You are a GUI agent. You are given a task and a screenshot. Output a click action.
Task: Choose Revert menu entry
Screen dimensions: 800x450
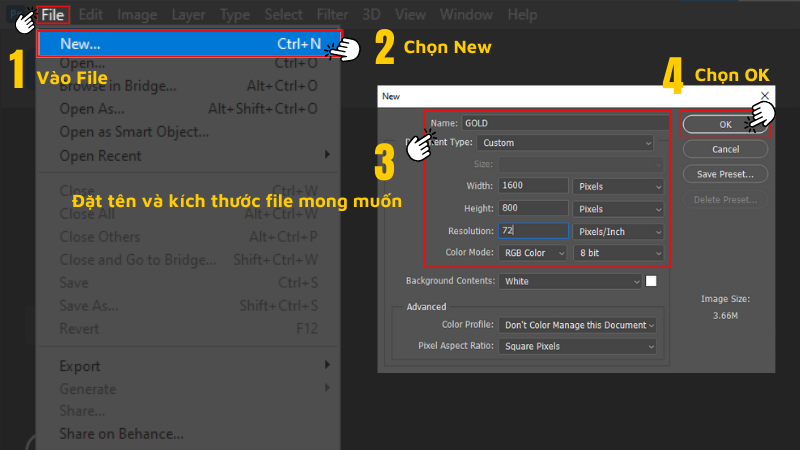tap(189, 329)
